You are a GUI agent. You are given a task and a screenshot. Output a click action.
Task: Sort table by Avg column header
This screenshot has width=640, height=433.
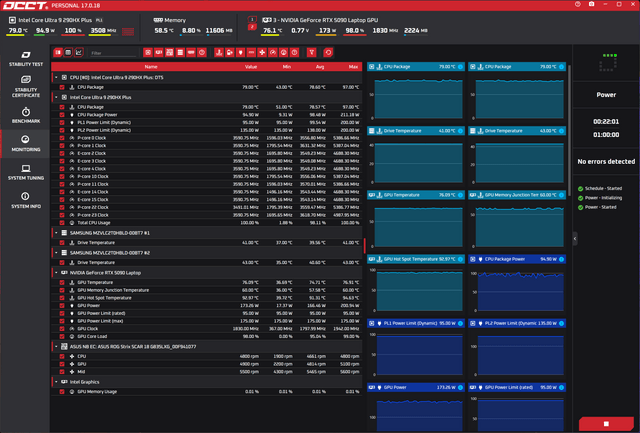tap(320, 67)
